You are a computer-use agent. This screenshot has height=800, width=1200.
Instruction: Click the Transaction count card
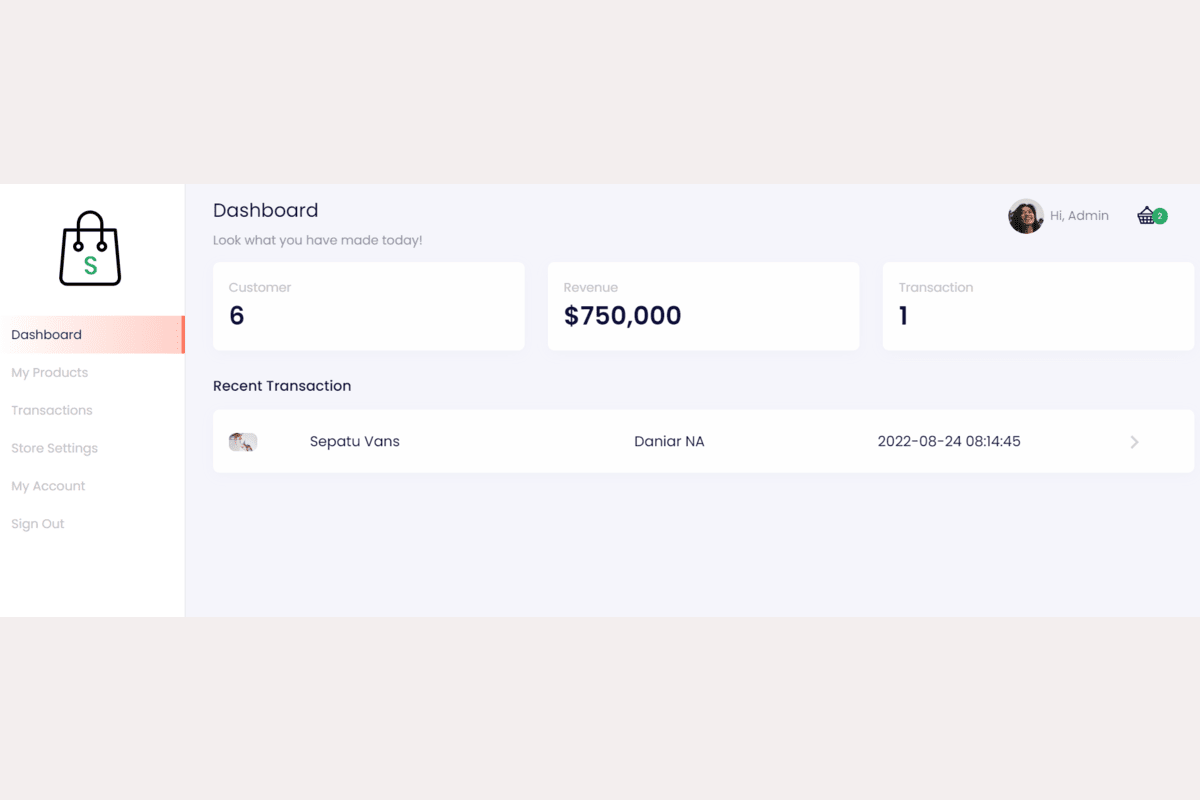tap(1037, 306)
